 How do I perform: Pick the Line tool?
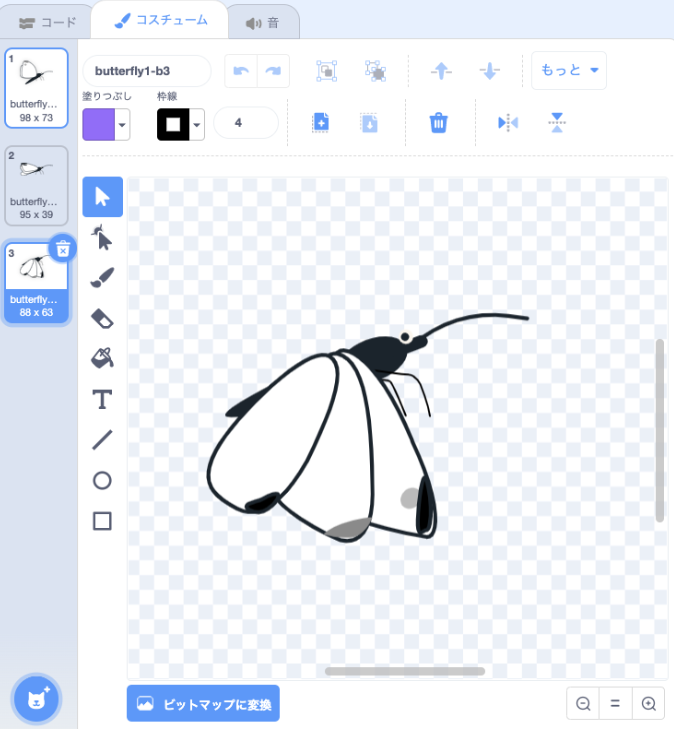tap(102, 440)
